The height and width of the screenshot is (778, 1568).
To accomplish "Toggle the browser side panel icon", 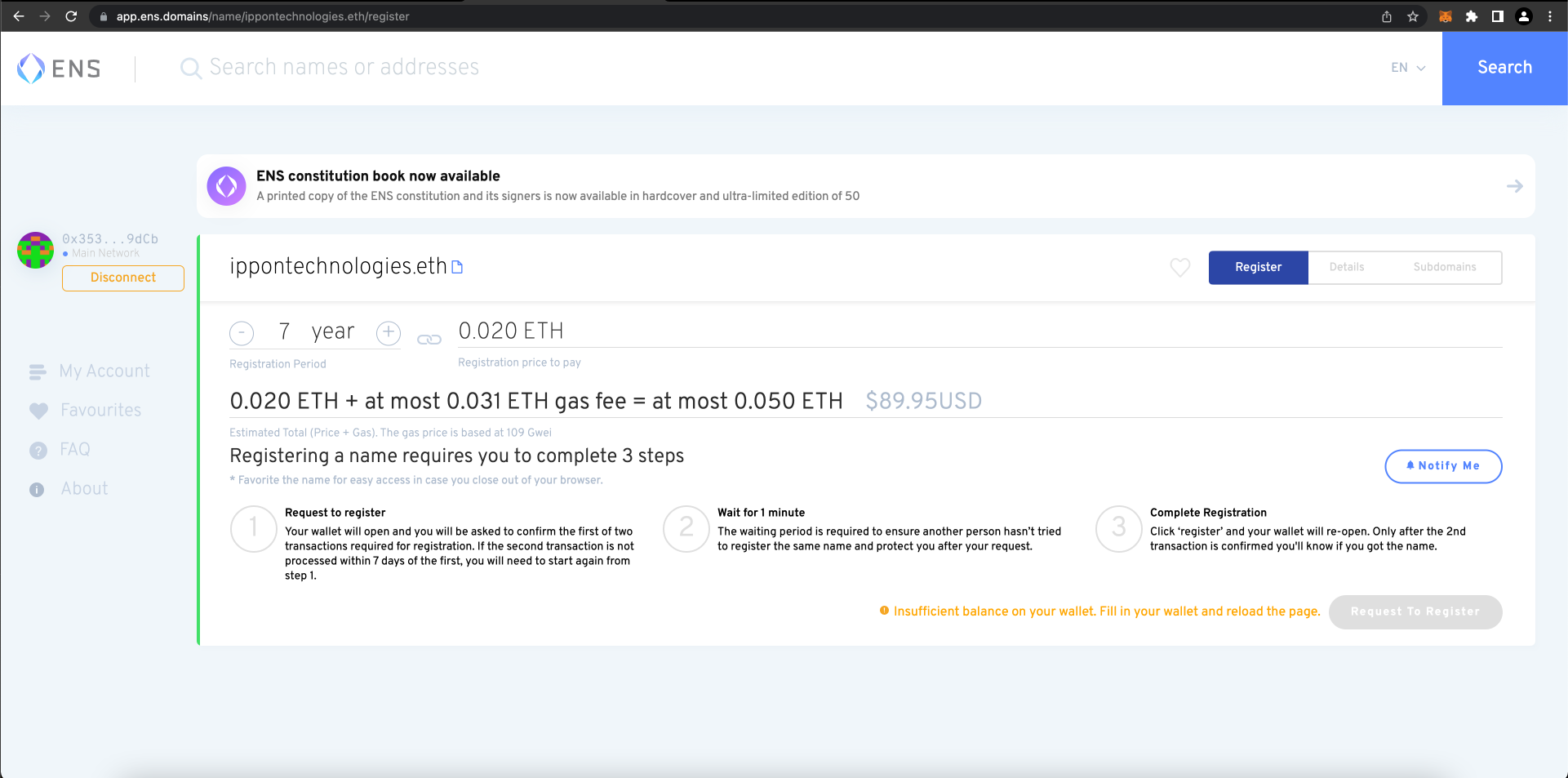I will click(x=1498, y=16).
